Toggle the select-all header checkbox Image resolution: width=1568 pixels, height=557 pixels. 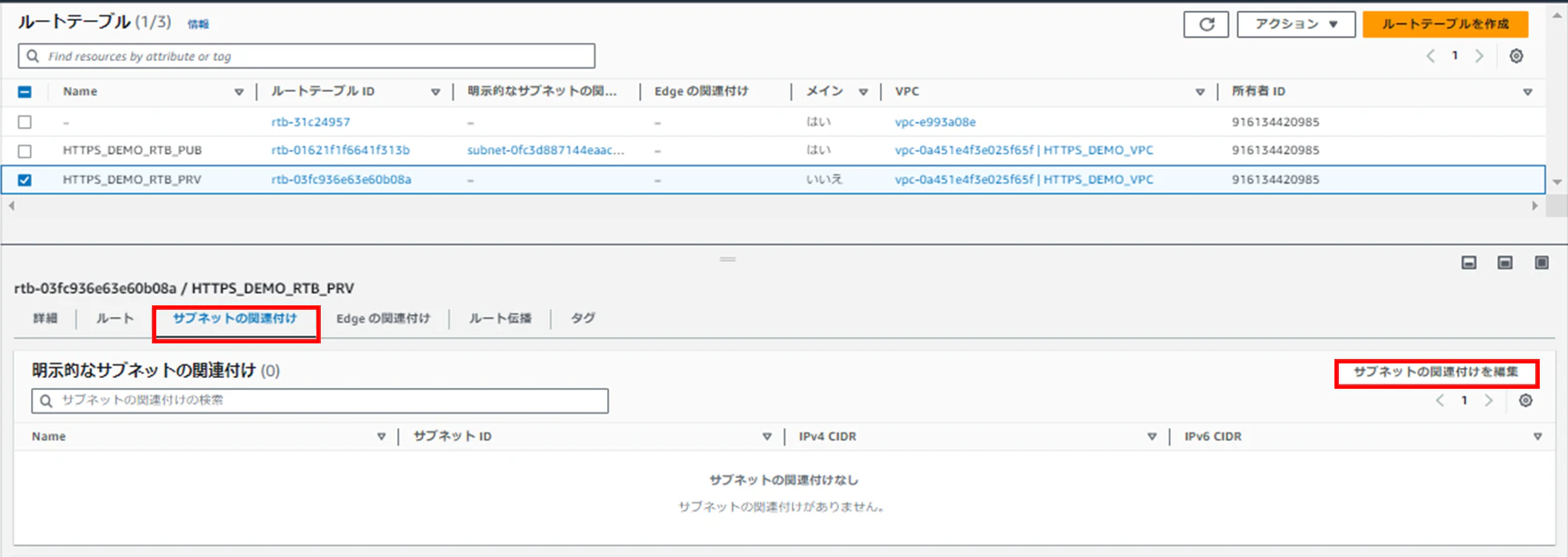tap(25, 92)
